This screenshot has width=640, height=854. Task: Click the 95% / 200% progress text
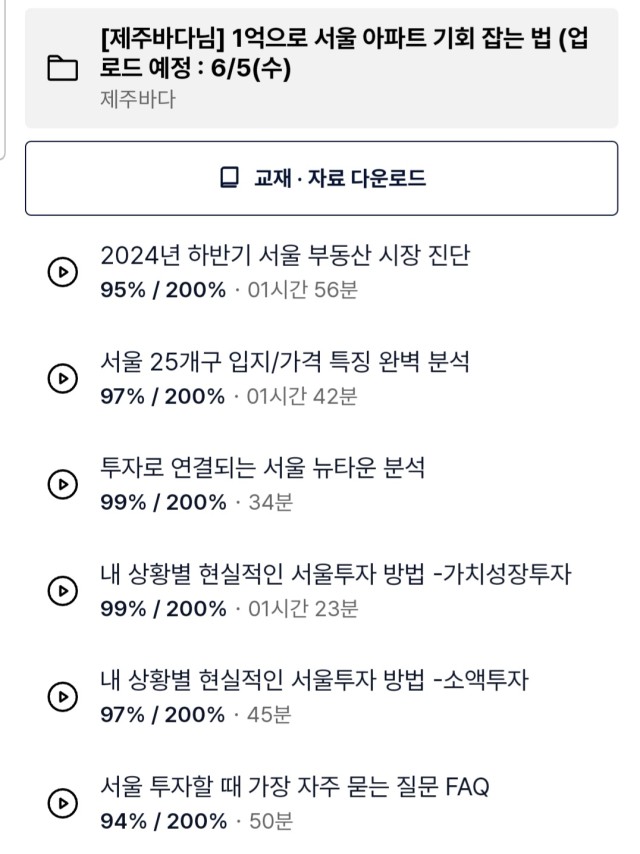coord(163,290)
